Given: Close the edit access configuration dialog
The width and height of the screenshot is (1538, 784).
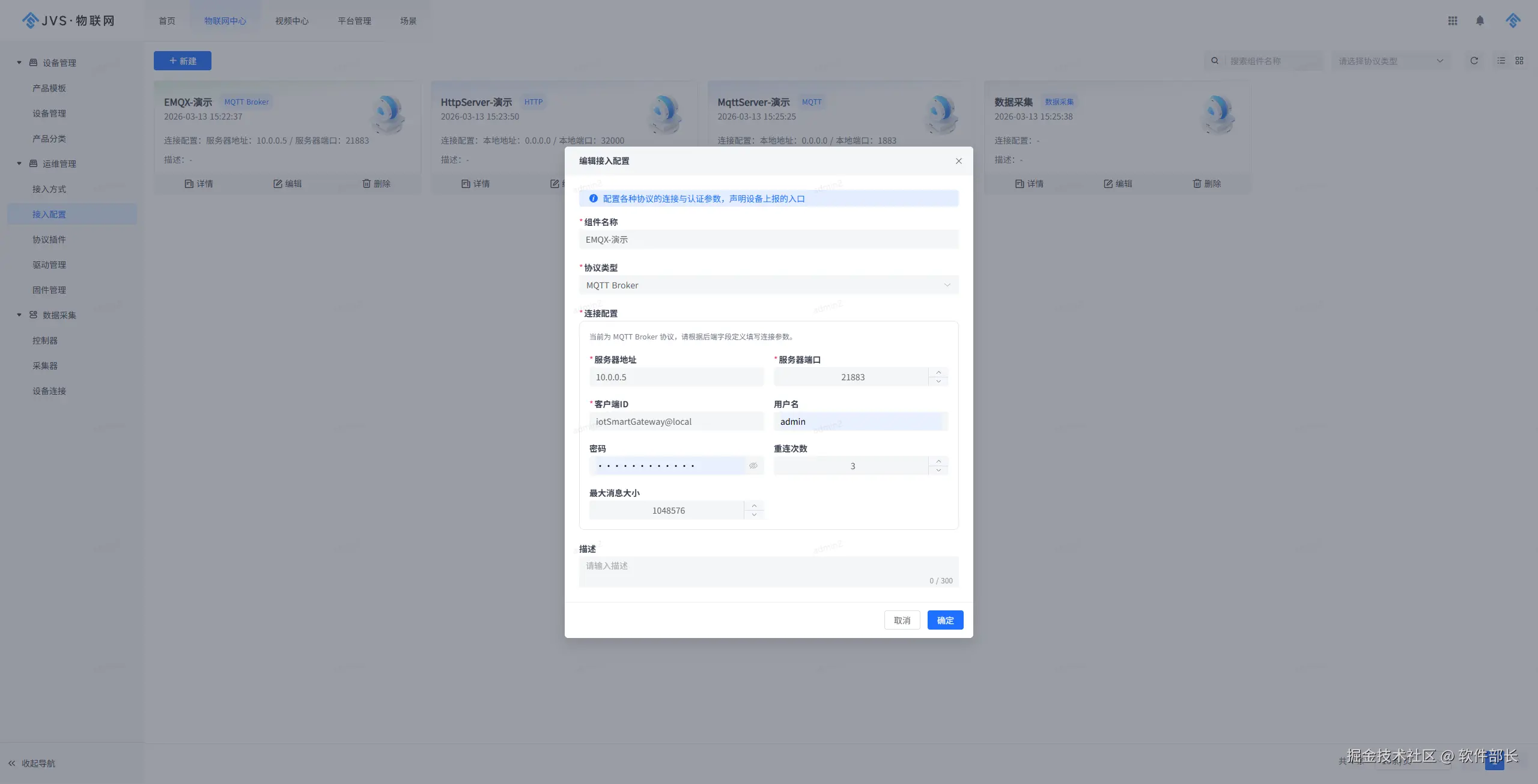Looking at the screenshot, I should [x=958, y=161].
